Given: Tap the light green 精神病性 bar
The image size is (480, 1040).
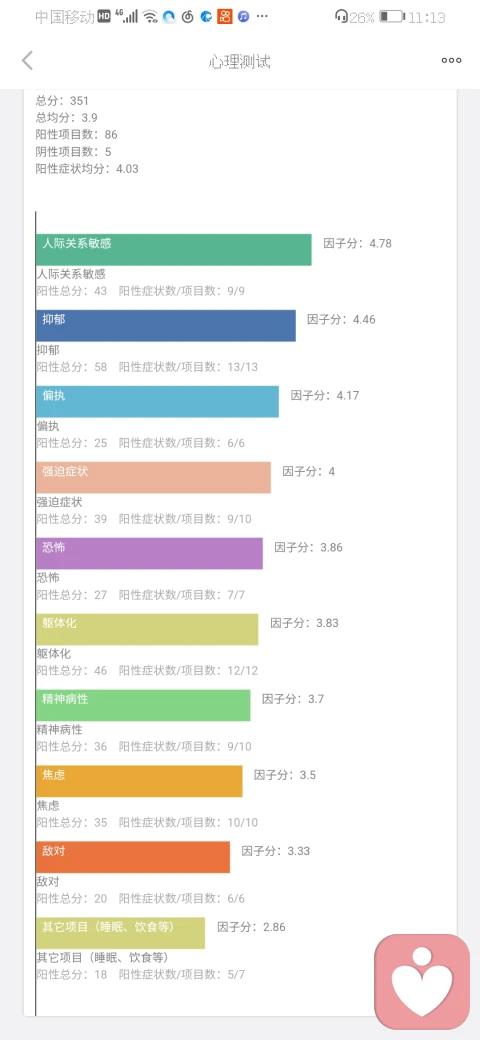Looking at the screenshot, I should 143,705.
